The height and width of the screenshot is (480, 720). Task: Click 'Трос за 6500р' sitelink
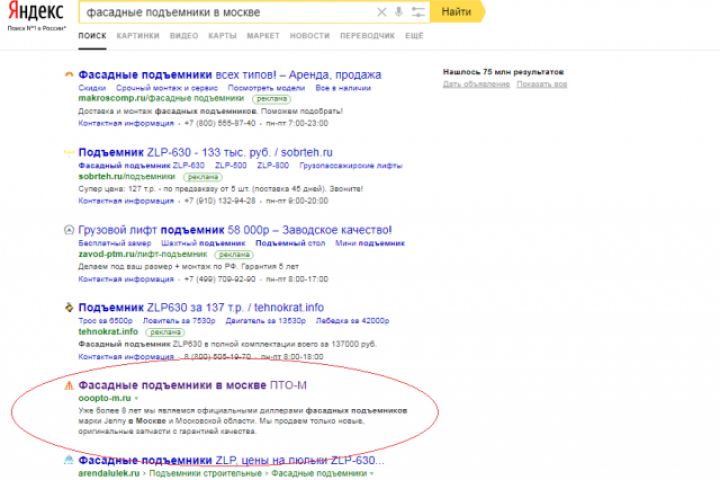click(x=105, y=321)
